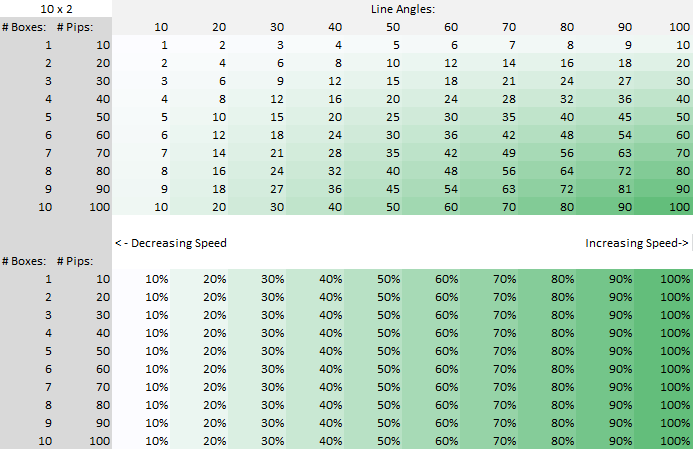
Task: Select the "10 x 2" title cell
Action: point(55,8)
